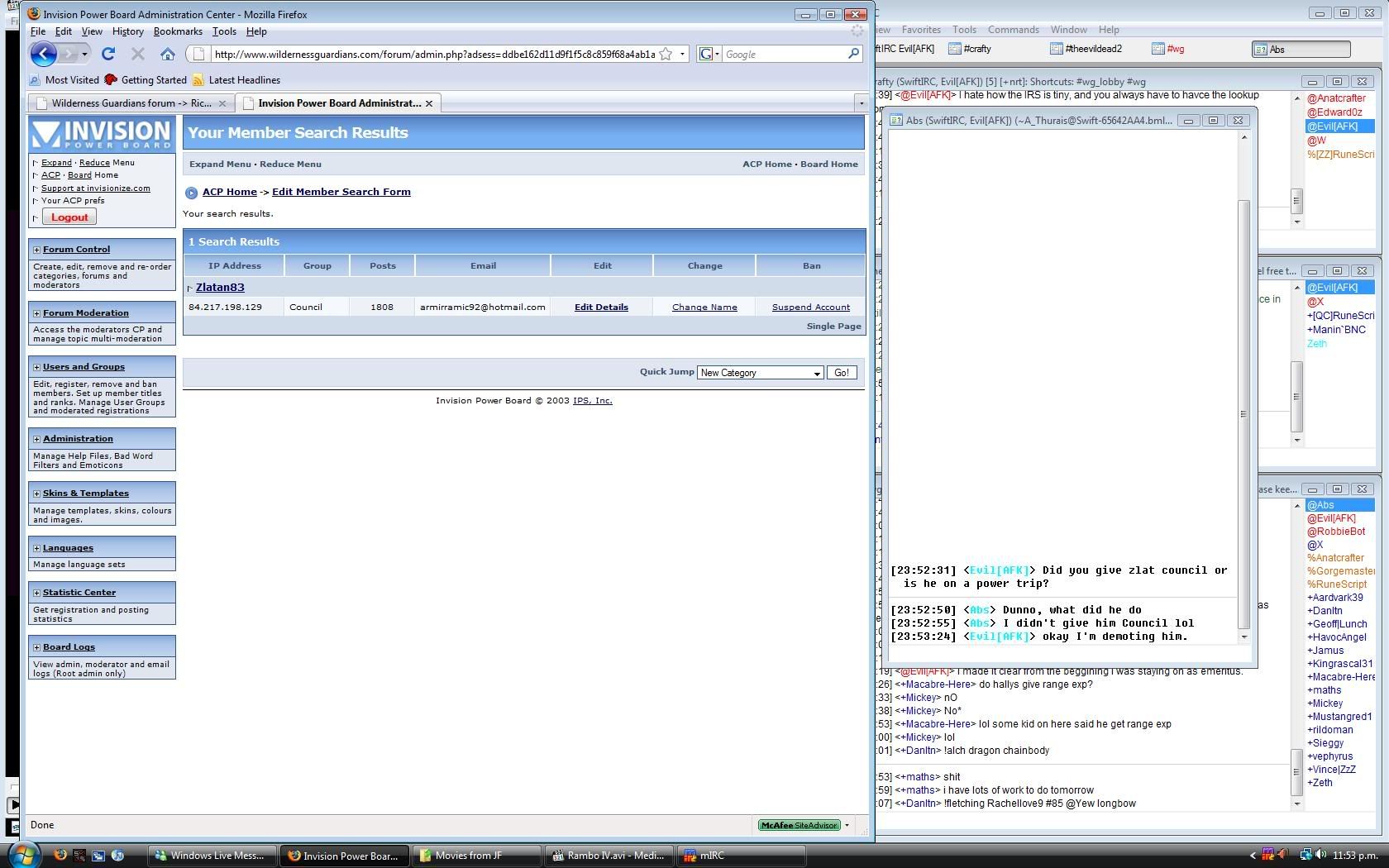The width and height of the screenshot is (1389, 868).
Task: Expand the Administration section
Action: tap(36, 439)
